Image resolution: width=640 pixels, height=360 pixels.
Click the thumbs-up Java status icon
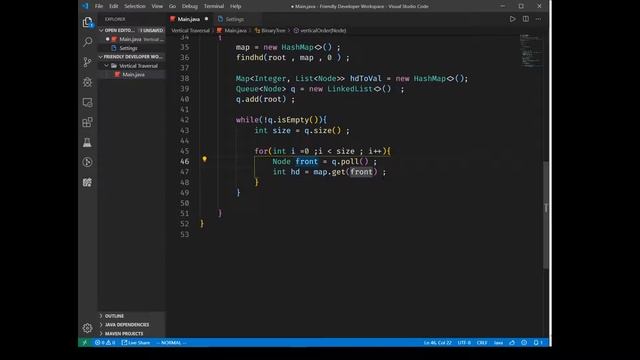[x=512, y=342]
